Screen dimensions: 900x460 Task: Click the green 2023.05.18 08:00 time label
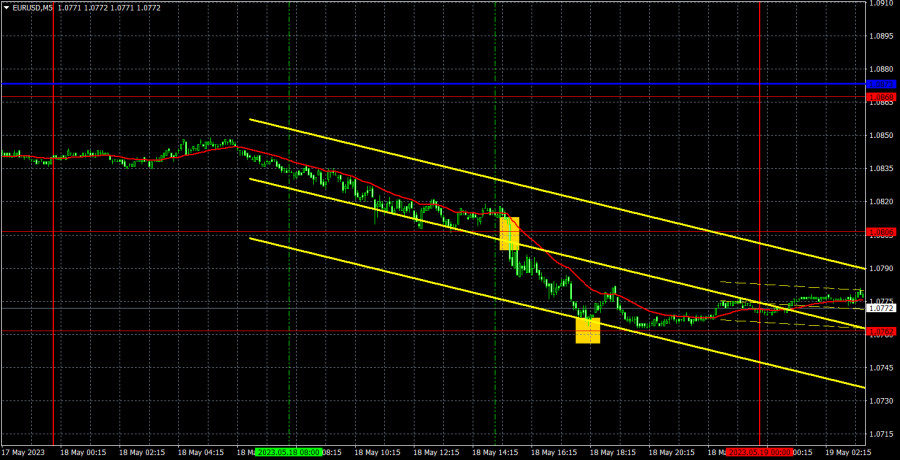pos(288,452)
